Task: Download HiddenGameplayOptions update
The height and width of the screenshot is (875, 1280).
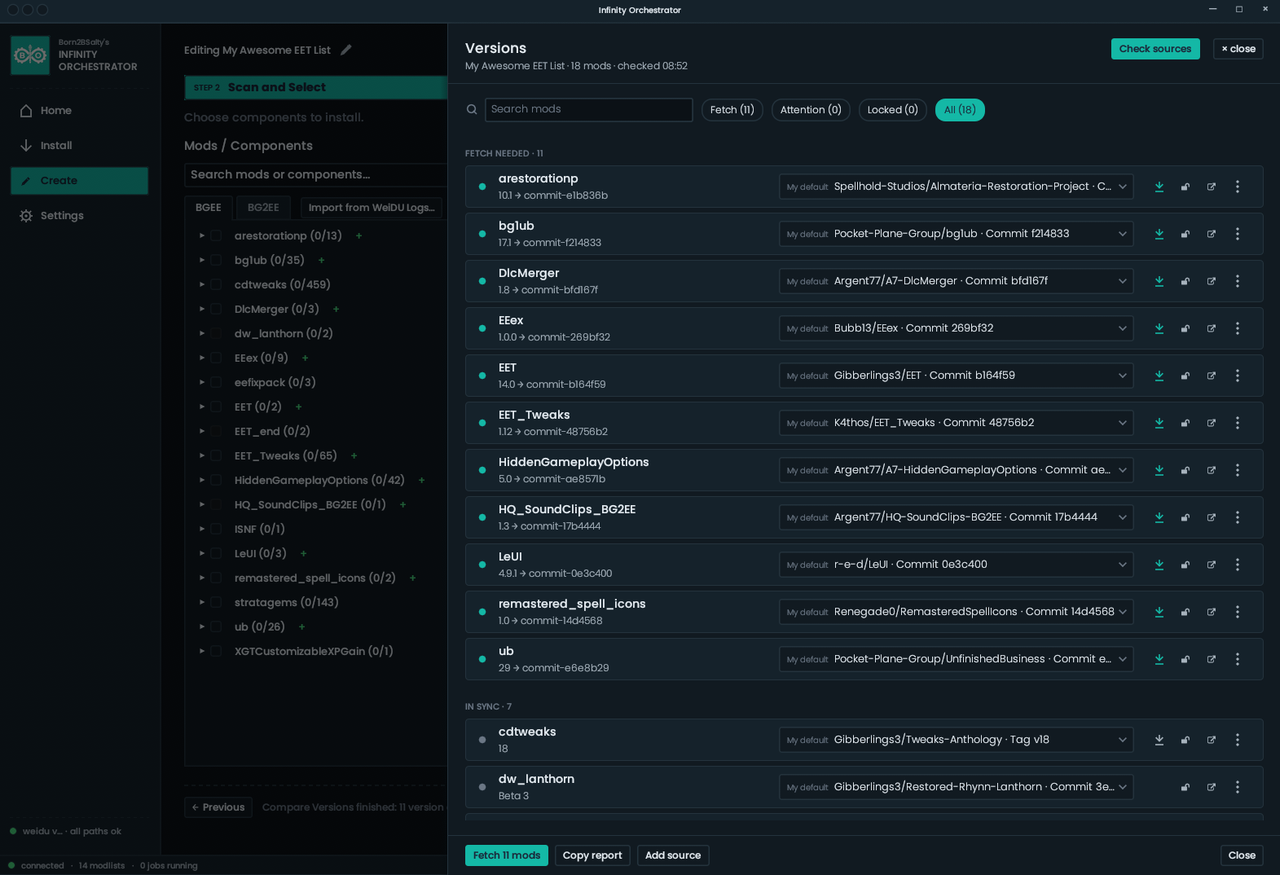Action: 1159,470
